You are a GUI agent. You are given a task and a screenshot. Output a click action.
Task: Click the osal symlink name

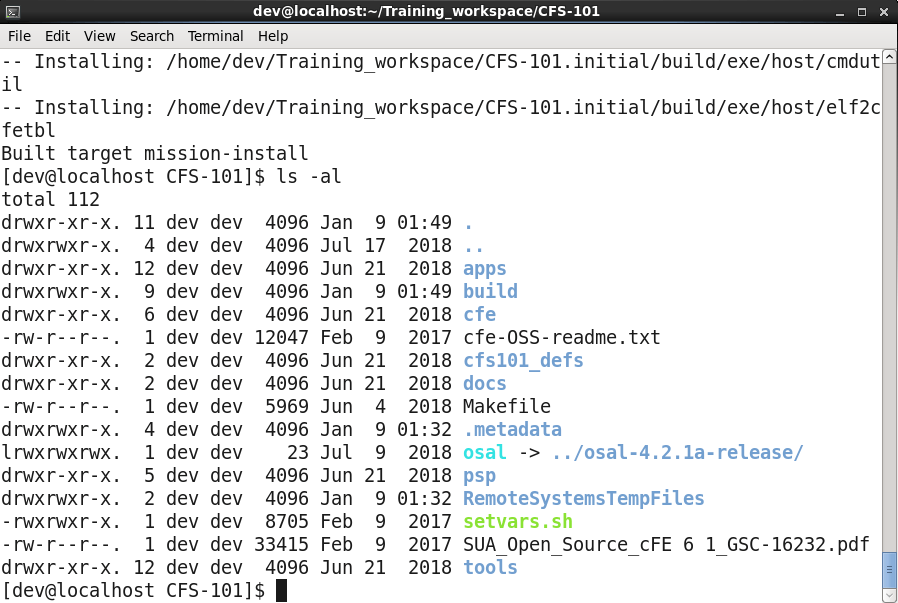(485, 452)
